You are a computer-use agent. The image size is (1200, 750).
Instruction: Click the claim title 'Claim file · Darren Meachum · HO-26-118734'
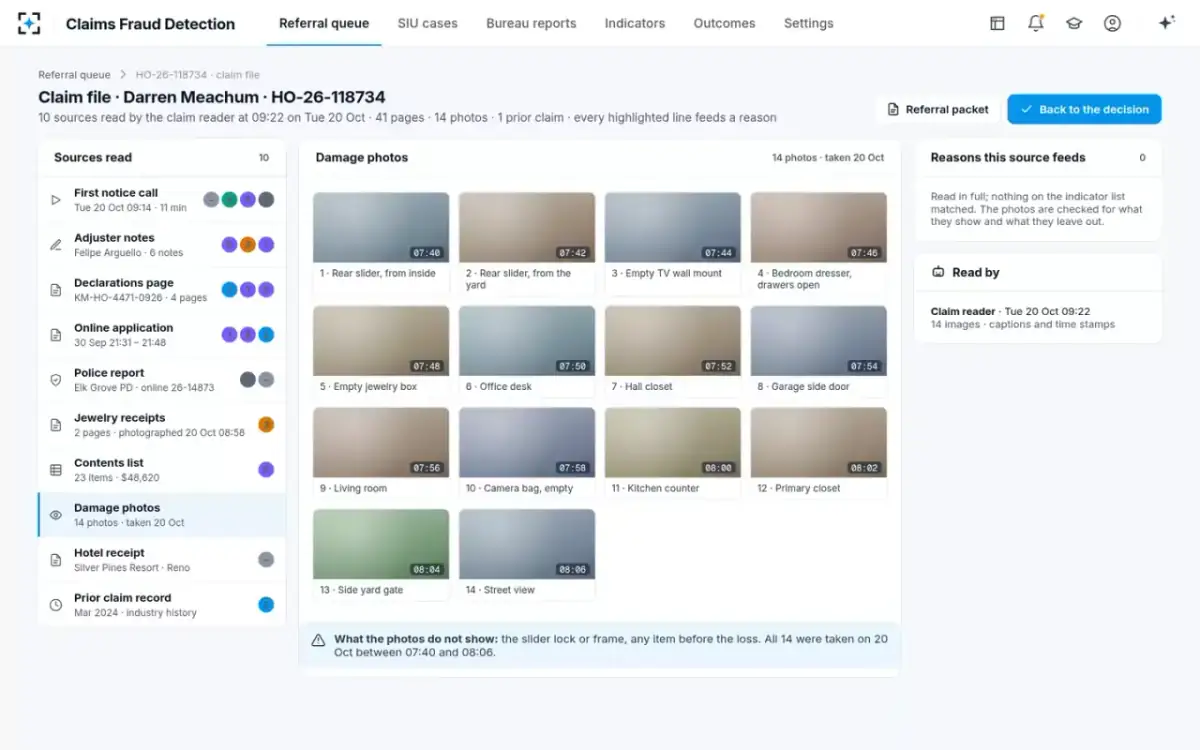(212, 97)
